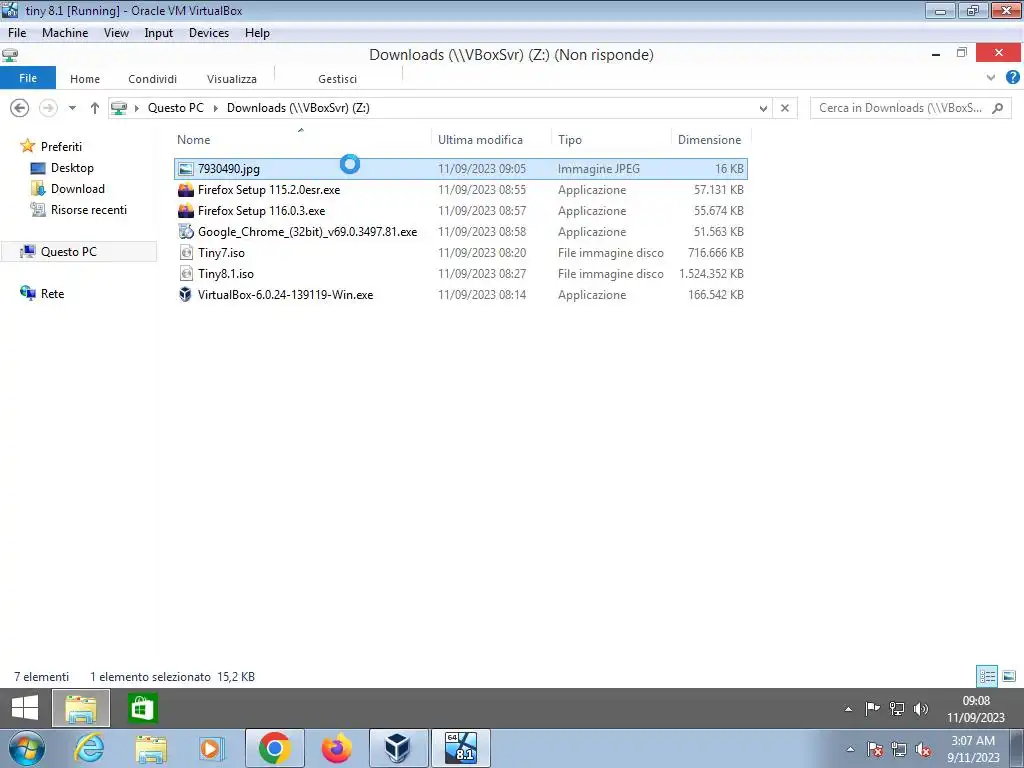This screenshot has height=768, width=1024.
Task: Open Windows Store on guest taskbar
Action: 142,708
